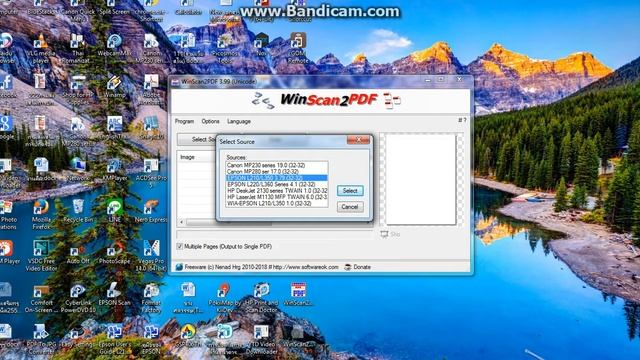Launch WebcamMax from the desktop
The image size is (640, 360).
(115, 45)
